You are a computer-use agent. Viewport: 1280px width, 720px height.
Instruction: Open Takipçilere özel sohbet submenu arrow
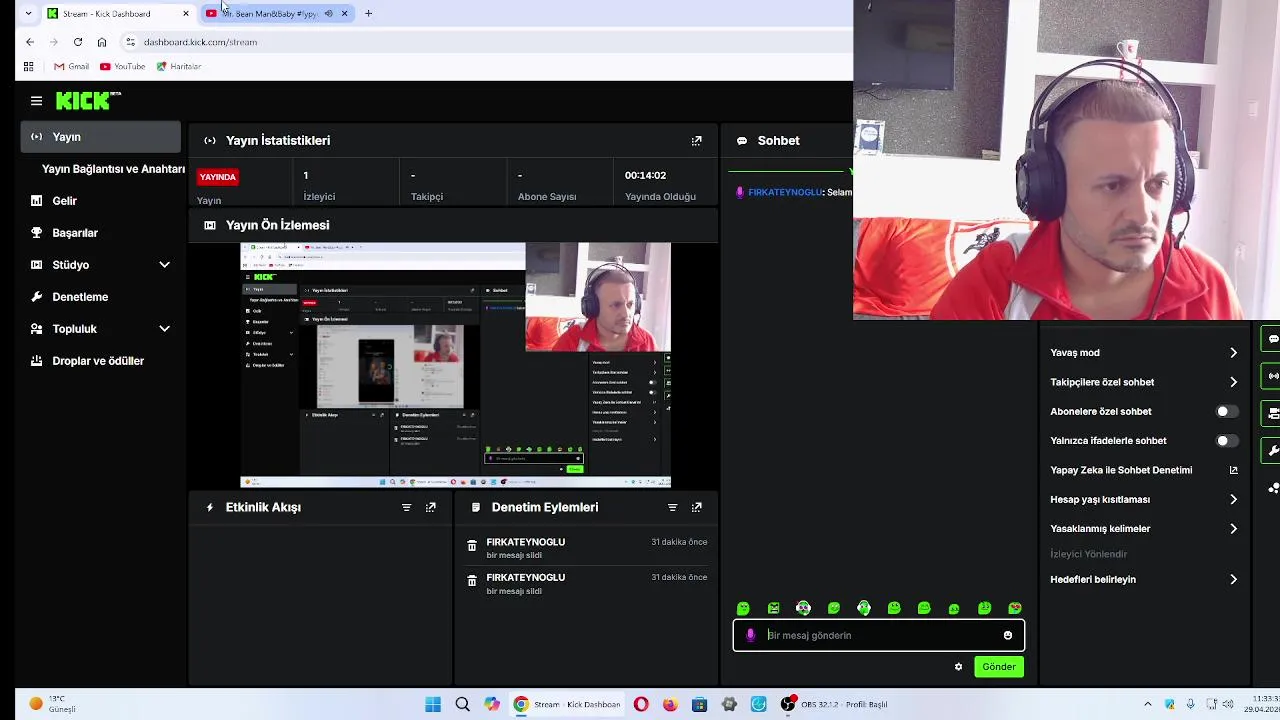pos(1233,382)
